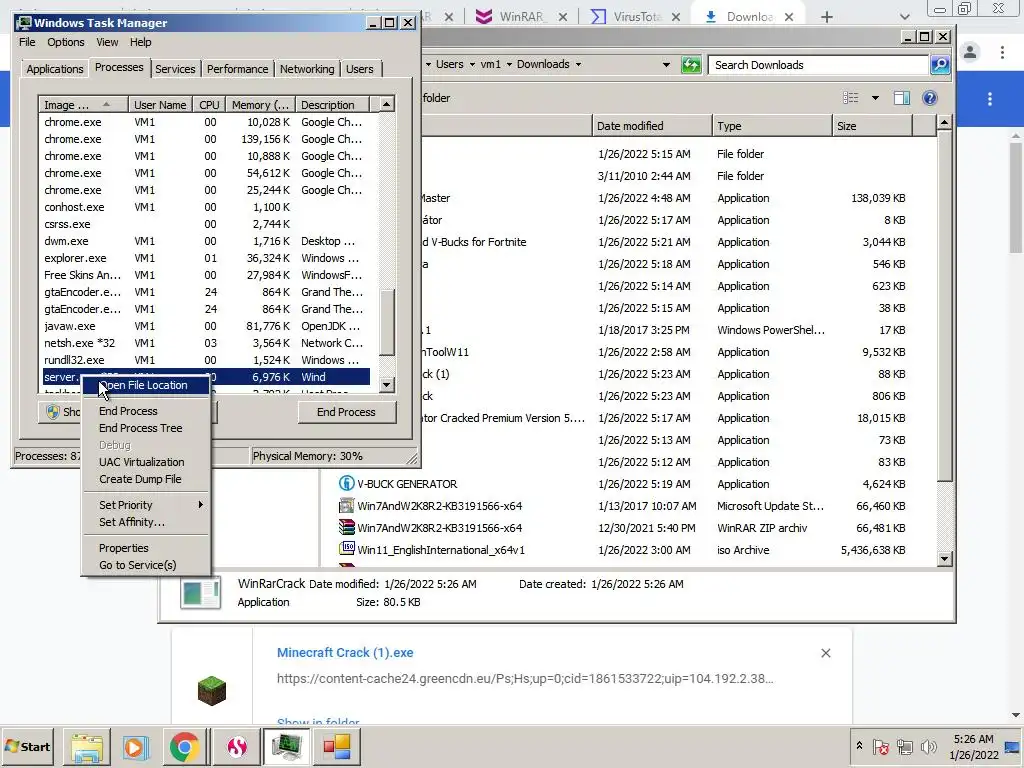Open the File menu in Task Manager
Viewport: 1024px width, 768px height.
coord(27,42)
